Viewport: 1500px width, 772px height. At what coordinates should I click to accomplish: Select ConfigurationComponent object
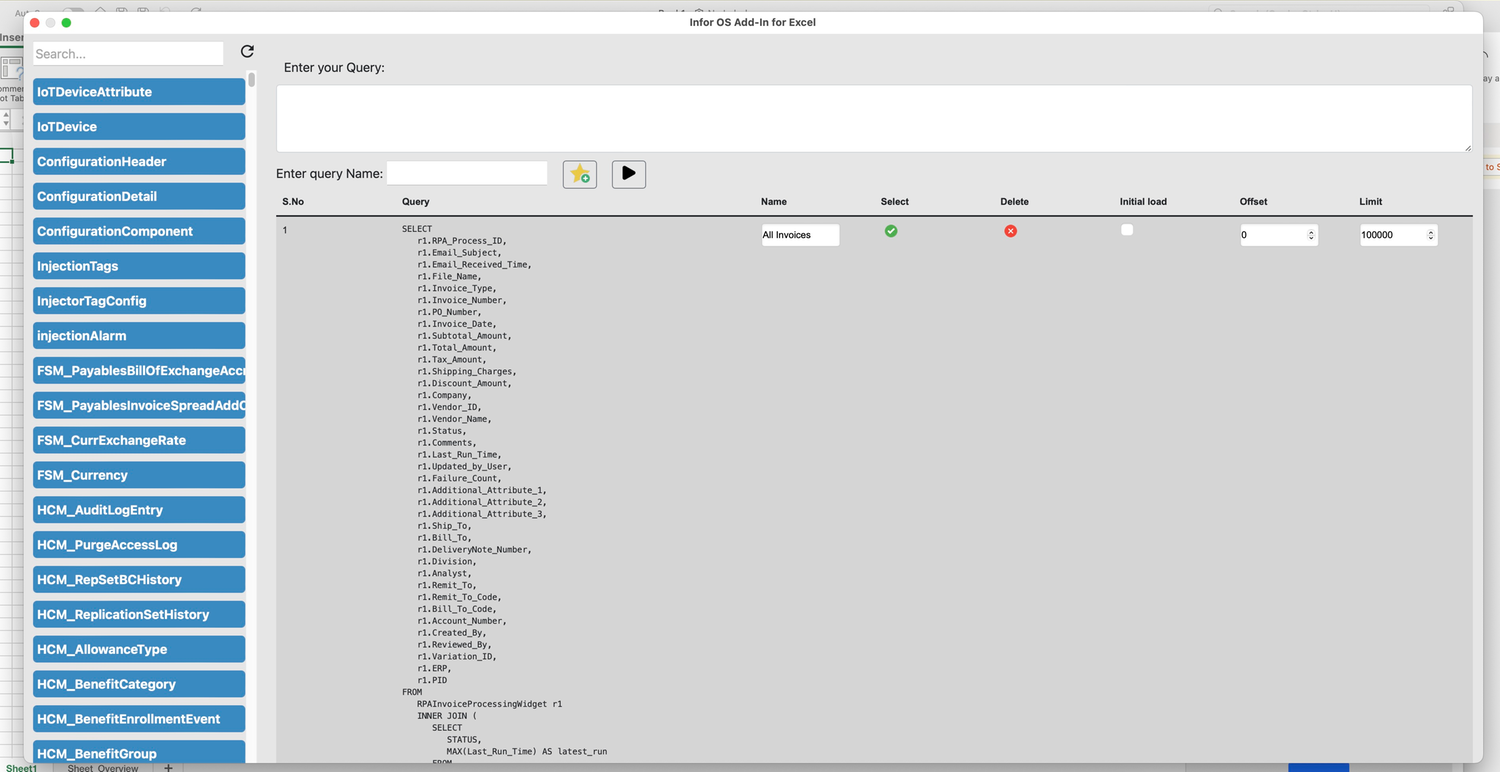139,231
